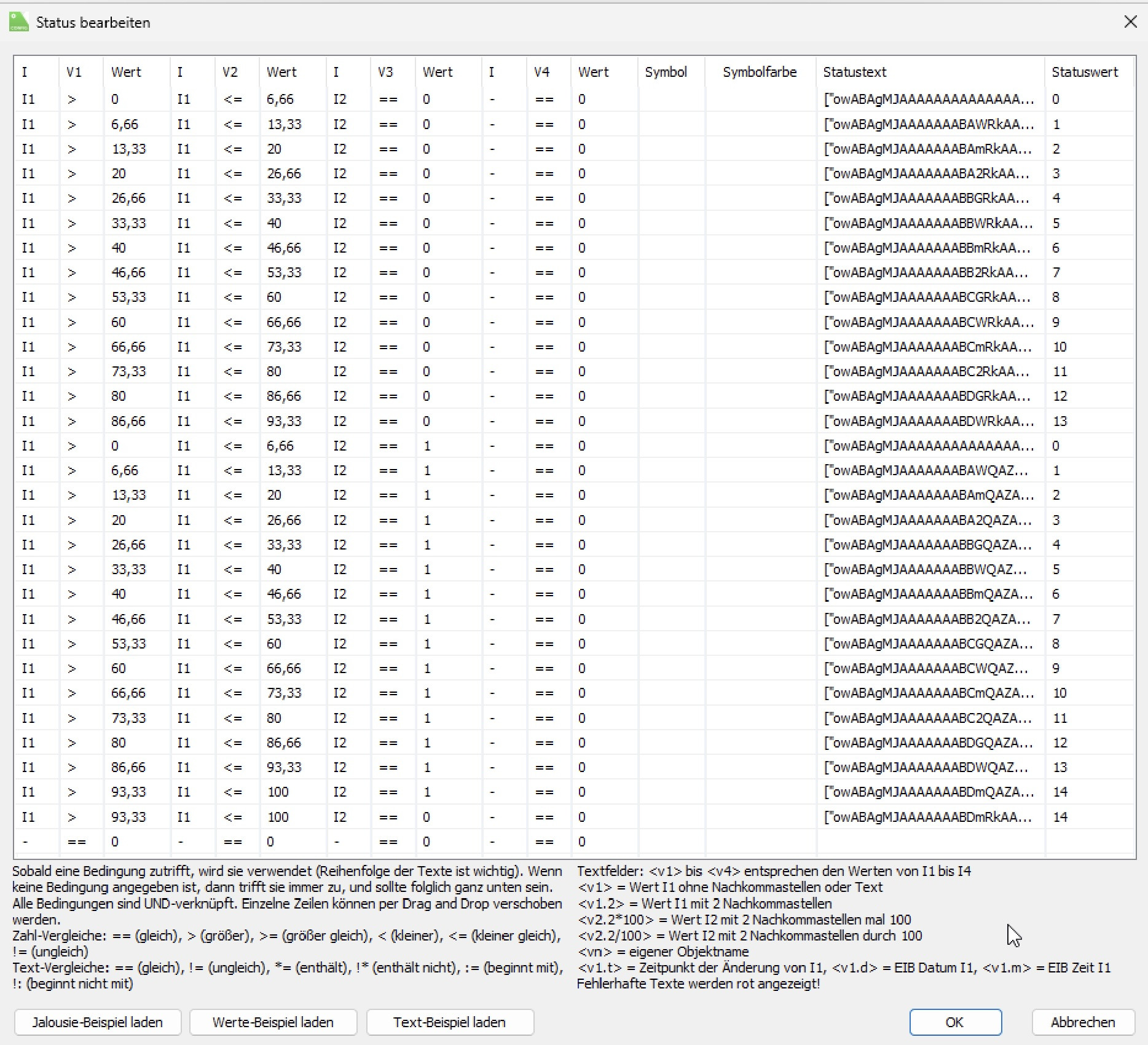The width and height of the screenshot is (1148, 1045).
Task: Confirm the dialog with OK
Action: point(955,1022)
